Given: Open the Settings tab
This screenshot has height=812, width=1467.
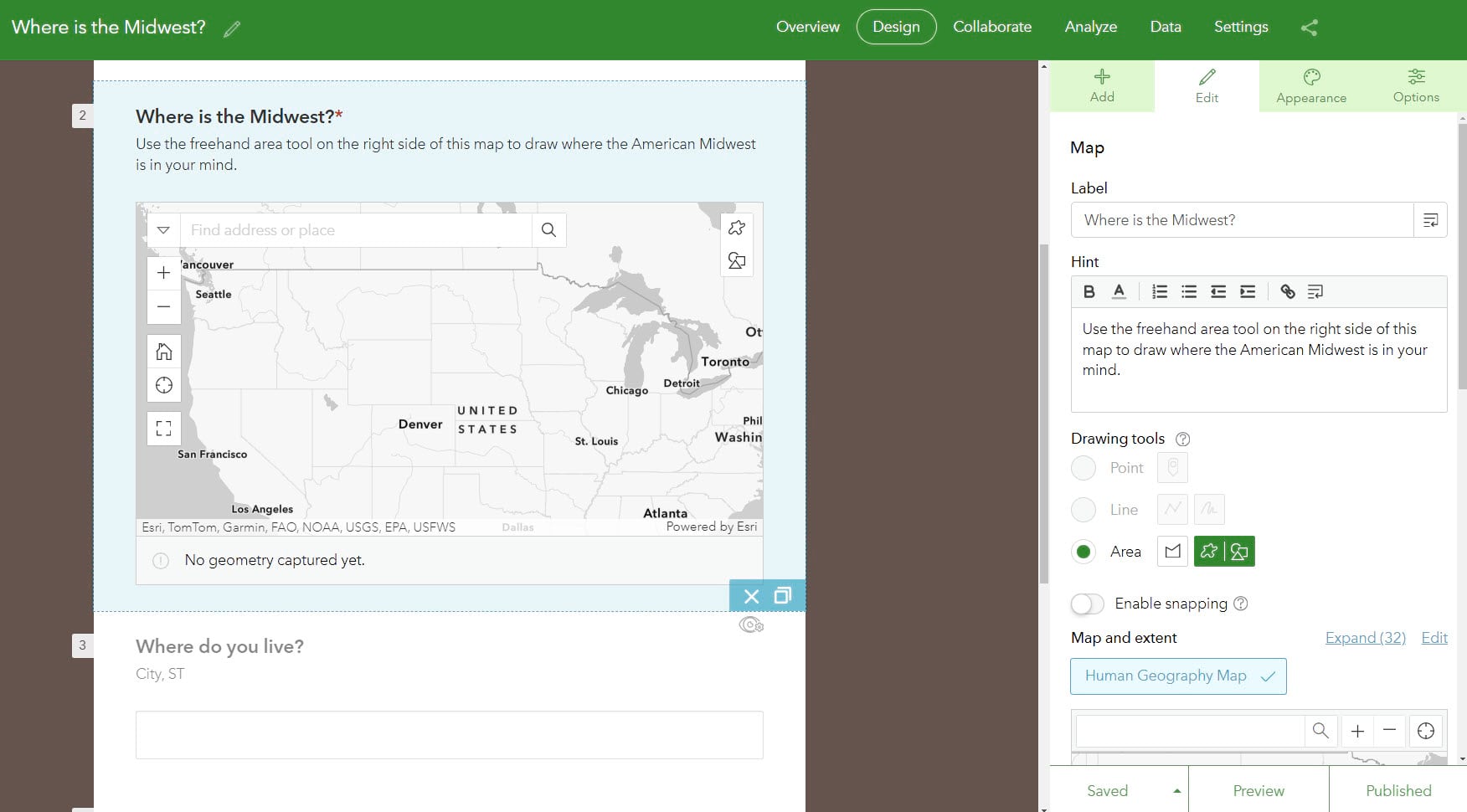Looking at the screenshot, I should tap(1241, 27).
